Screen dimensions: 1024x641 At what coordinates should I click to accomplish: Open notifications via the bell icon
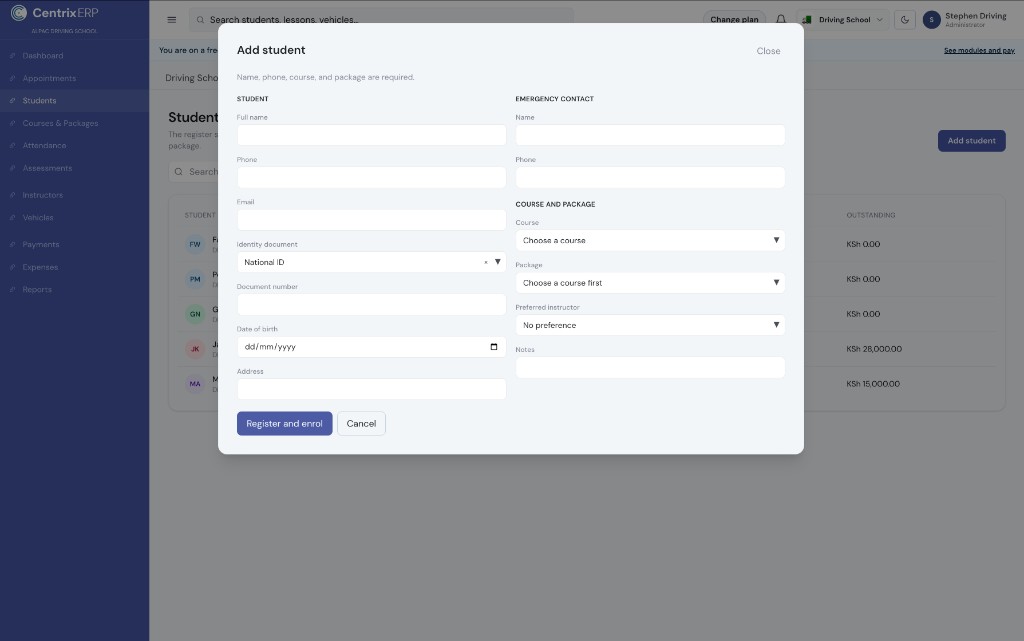coord(780,20)
